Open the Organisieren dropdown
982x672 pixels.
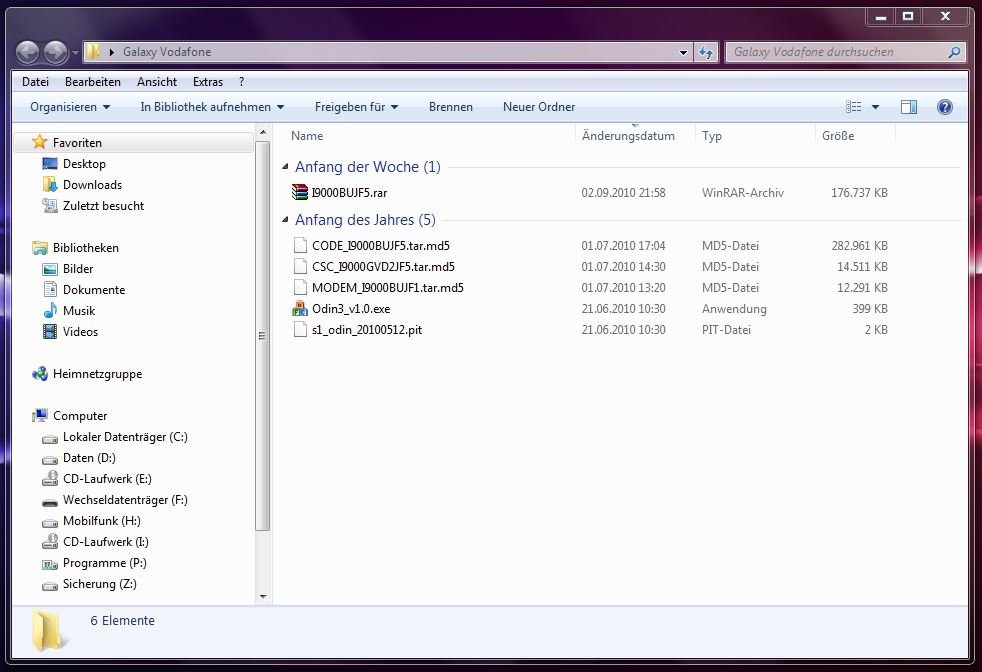70,107
